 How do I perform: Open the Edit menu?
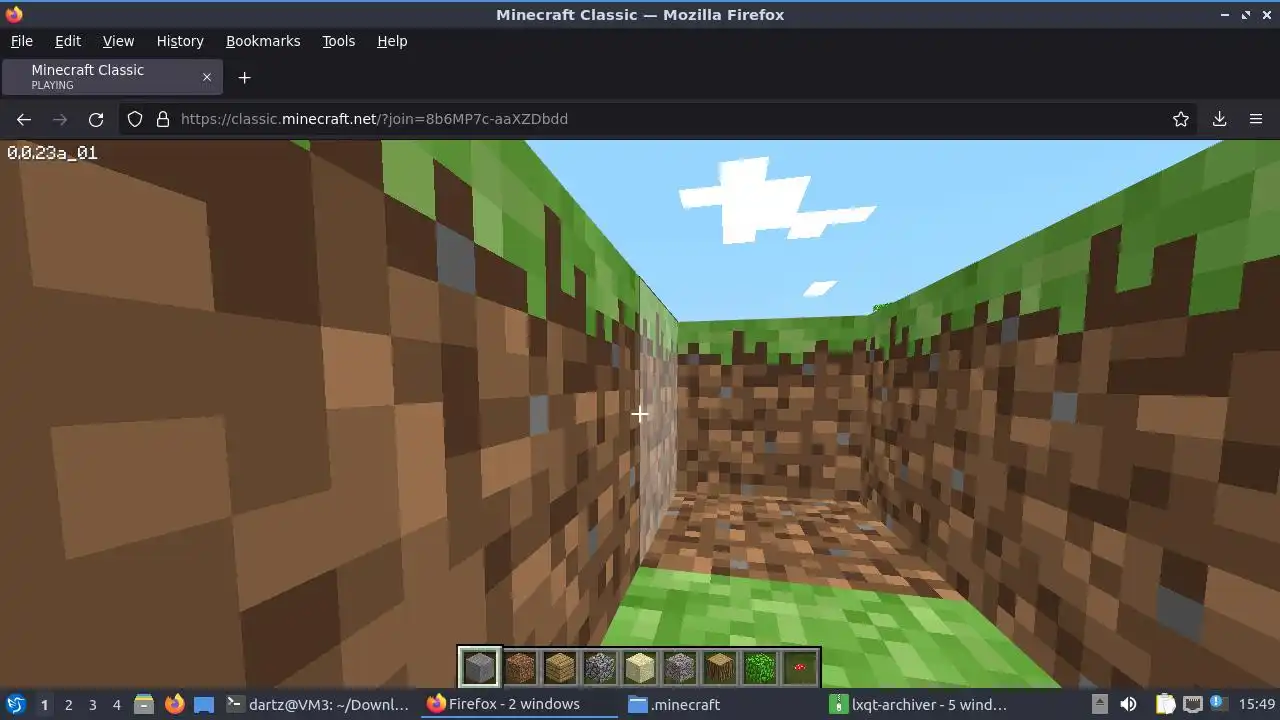pyautogui.click(x=68, y=41)
